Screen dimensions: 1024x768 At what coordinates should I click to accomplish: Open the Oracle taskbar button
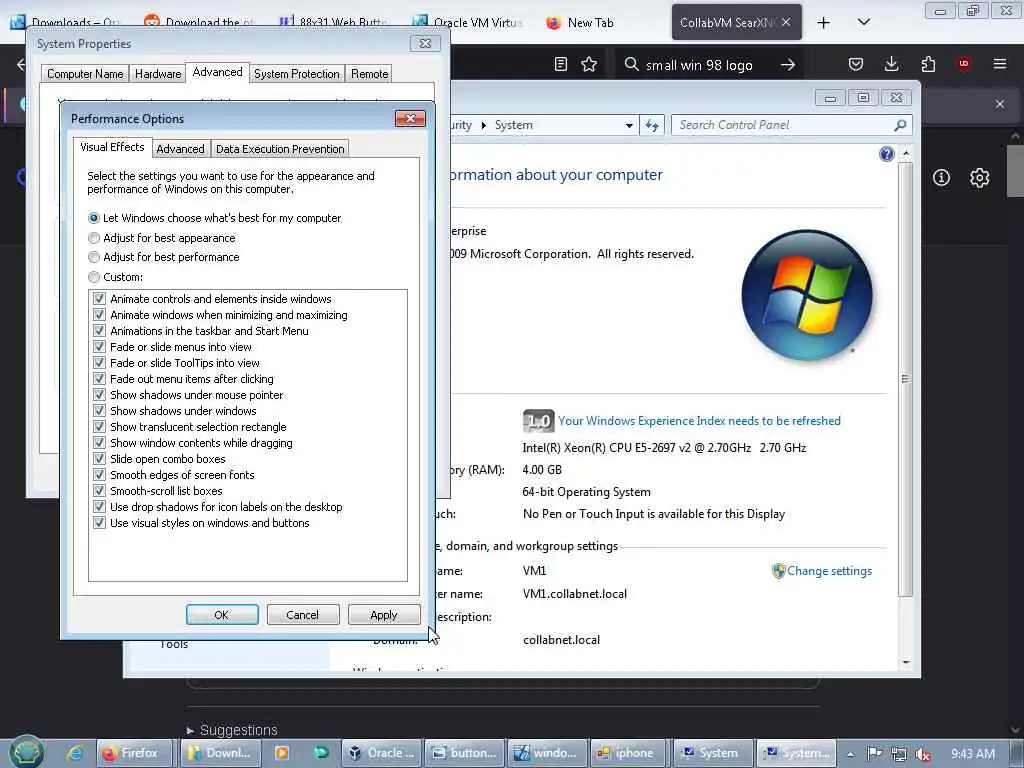pos(381,753)
